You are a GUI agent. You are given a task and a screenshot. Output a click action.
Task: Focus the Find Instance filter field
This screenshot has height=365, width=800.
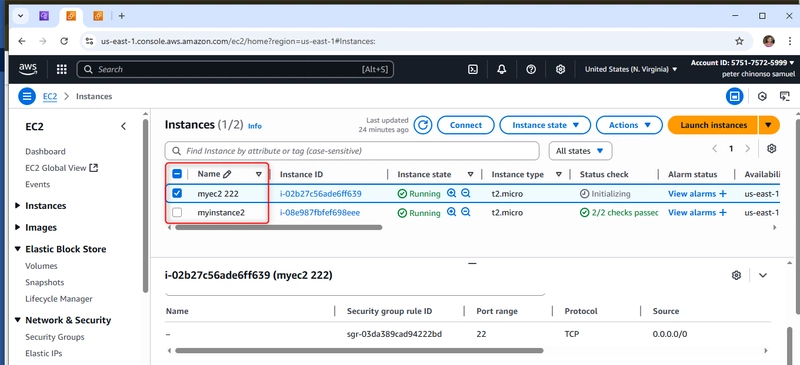[x=352, y=151]
